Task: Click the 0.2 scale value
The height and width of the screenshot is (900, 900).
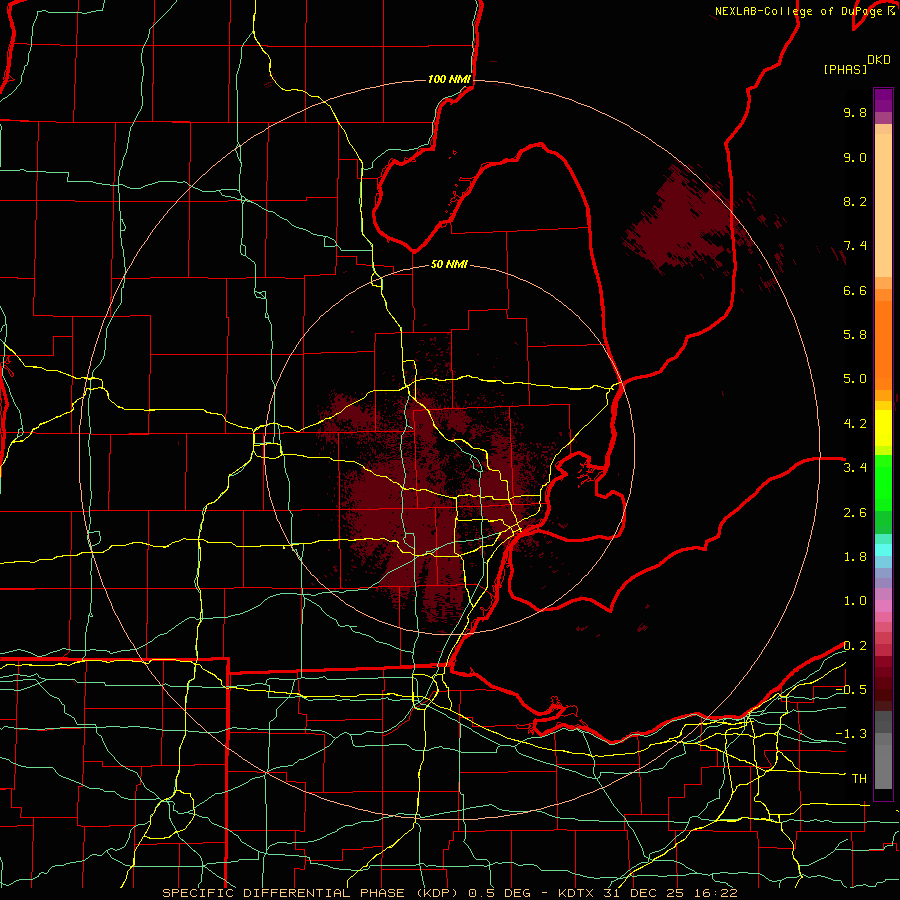Action: (x=855, y=646)
